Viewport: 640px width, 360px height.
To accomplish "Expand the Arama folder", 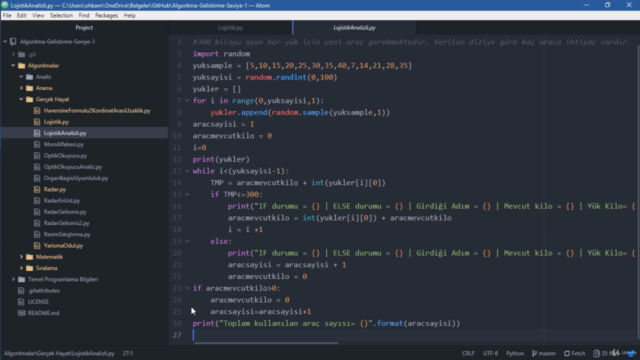I will (21, 88).
